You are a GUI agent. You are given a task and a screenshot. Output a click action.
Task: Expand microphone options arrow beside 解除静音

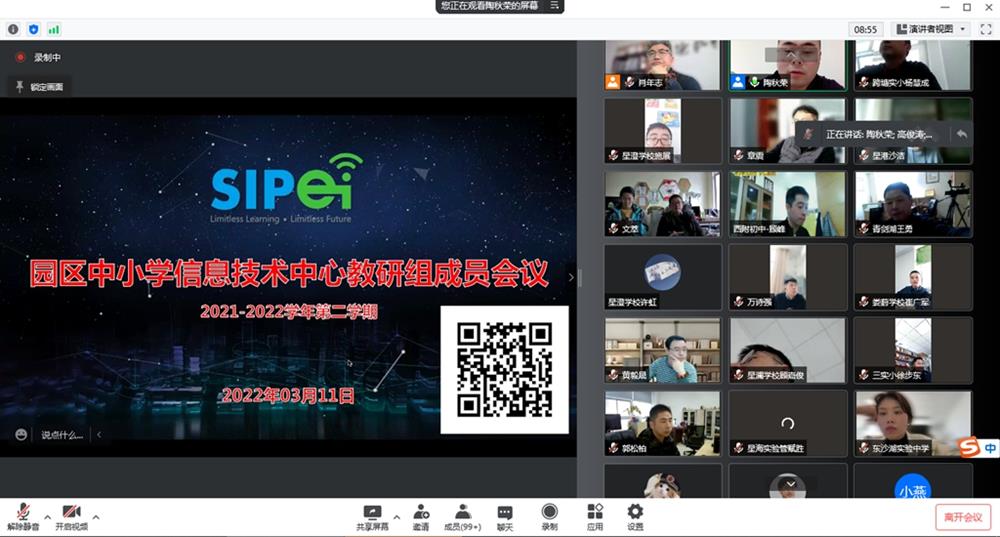[x=46, y=517]
